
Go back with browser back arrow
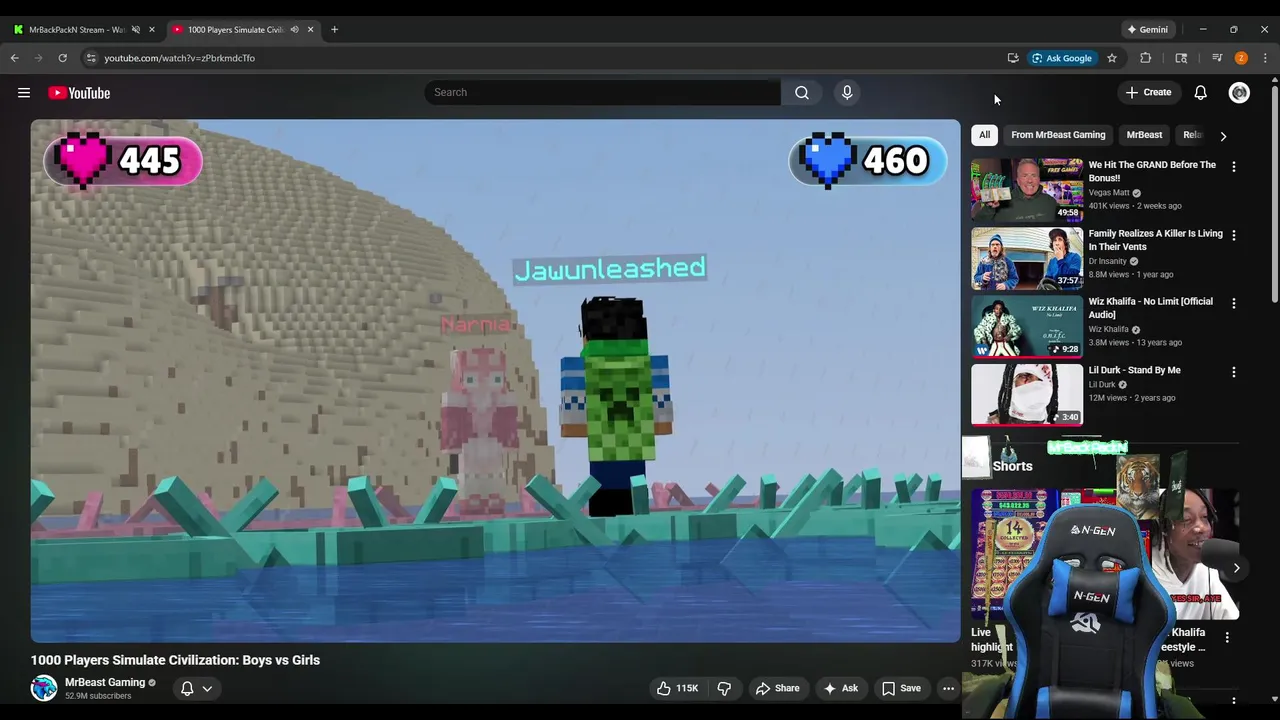[x=15, y=58]
